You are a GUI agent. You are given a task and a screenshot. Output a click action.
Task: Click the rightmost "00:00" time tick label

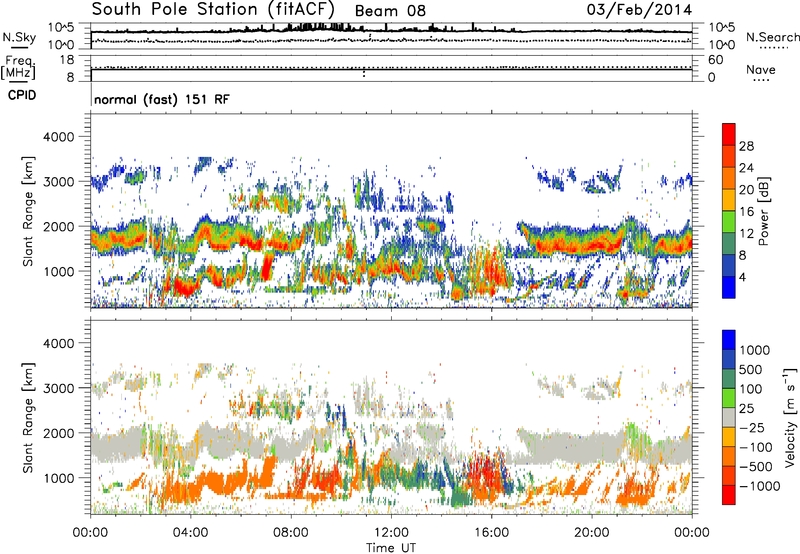pyautogui.click(x=691, y=533)
